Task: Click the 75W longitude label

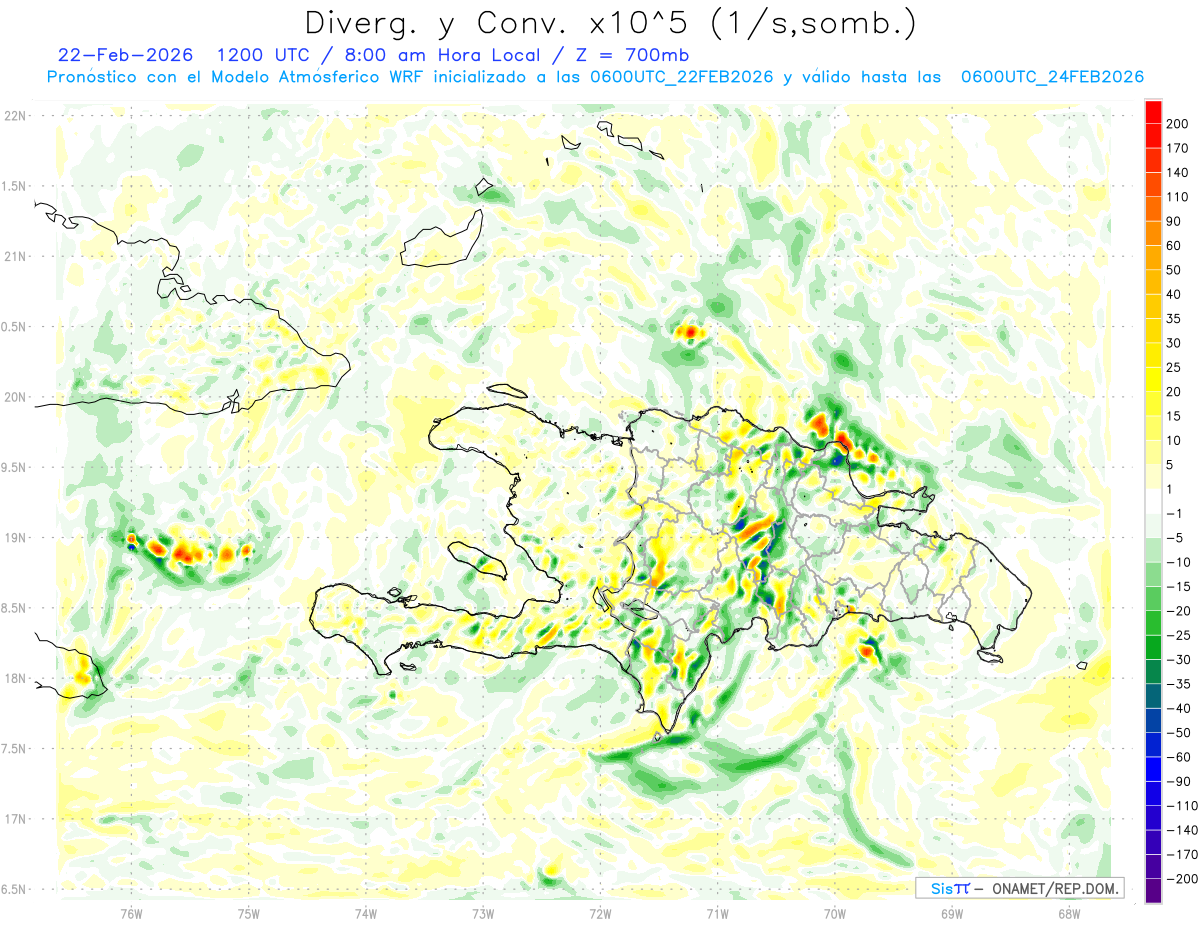Action: [x=248, y=912]
